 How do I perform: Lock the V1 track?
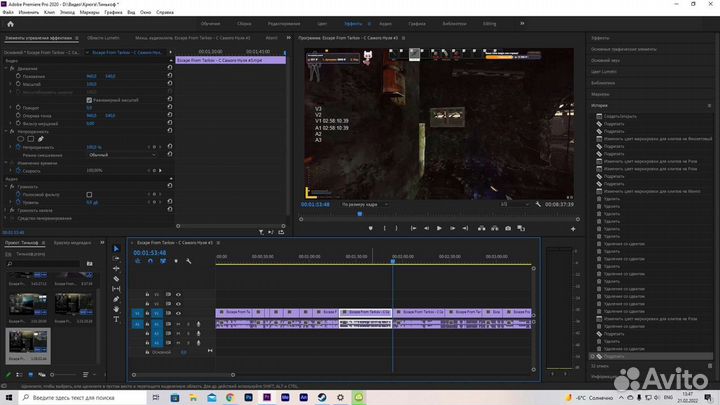[x=147, y=313]
